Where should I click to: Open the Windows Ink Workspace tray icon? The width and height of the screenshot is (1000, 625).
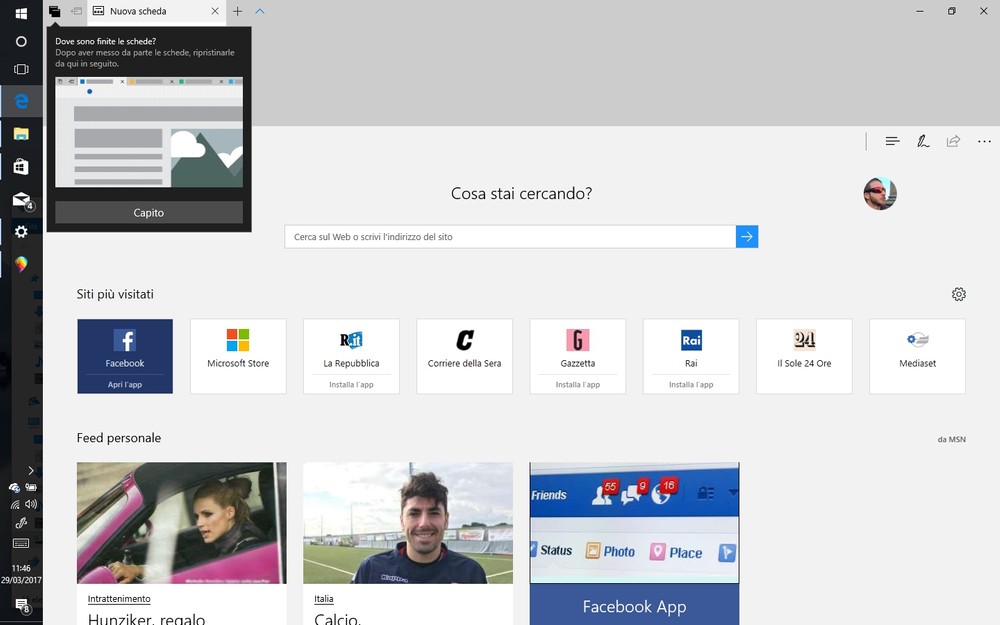21,524
